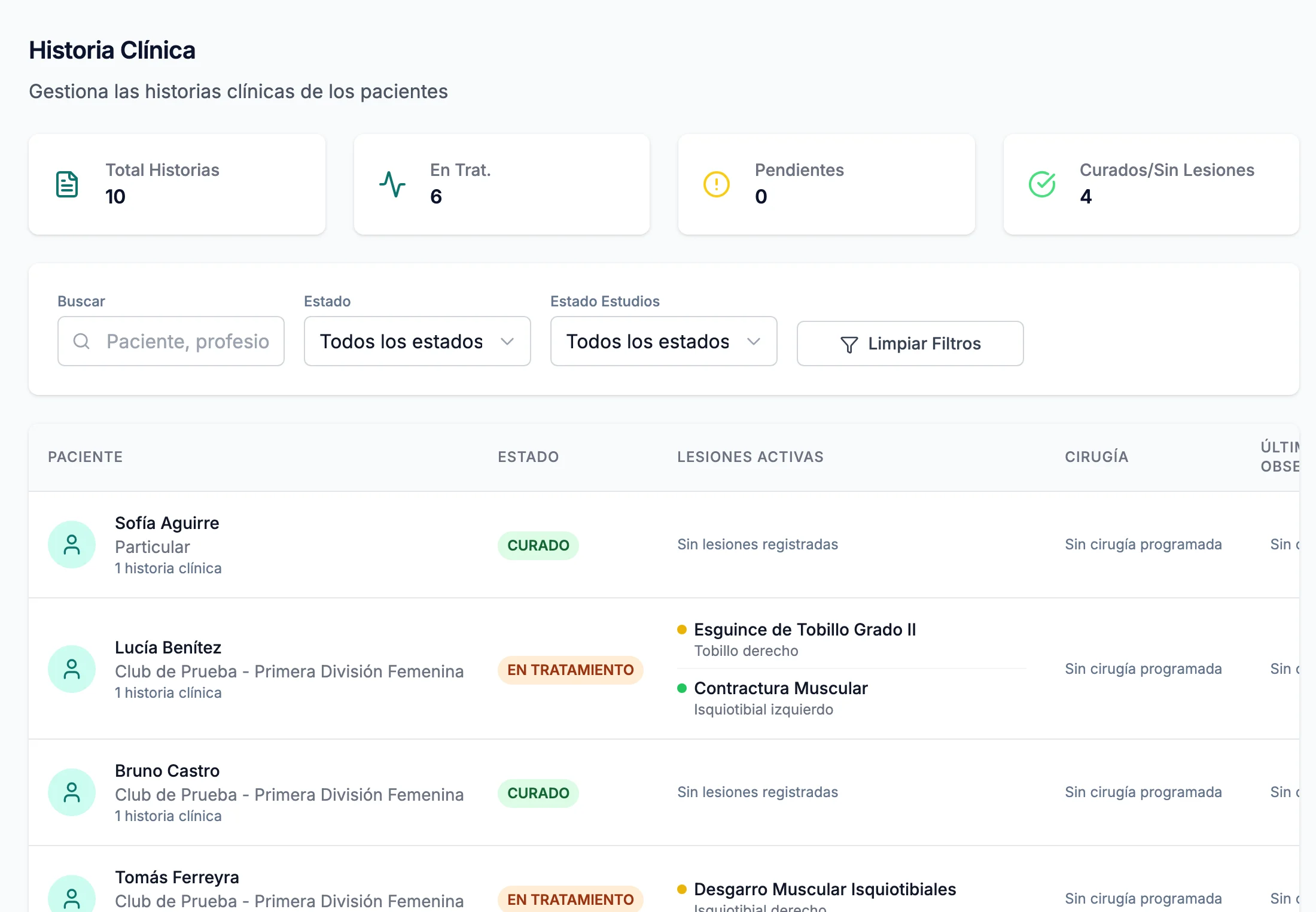Focus the Buscar patient search field
Viewport: 1316px width, 912px height.
[x=171, y=341]
